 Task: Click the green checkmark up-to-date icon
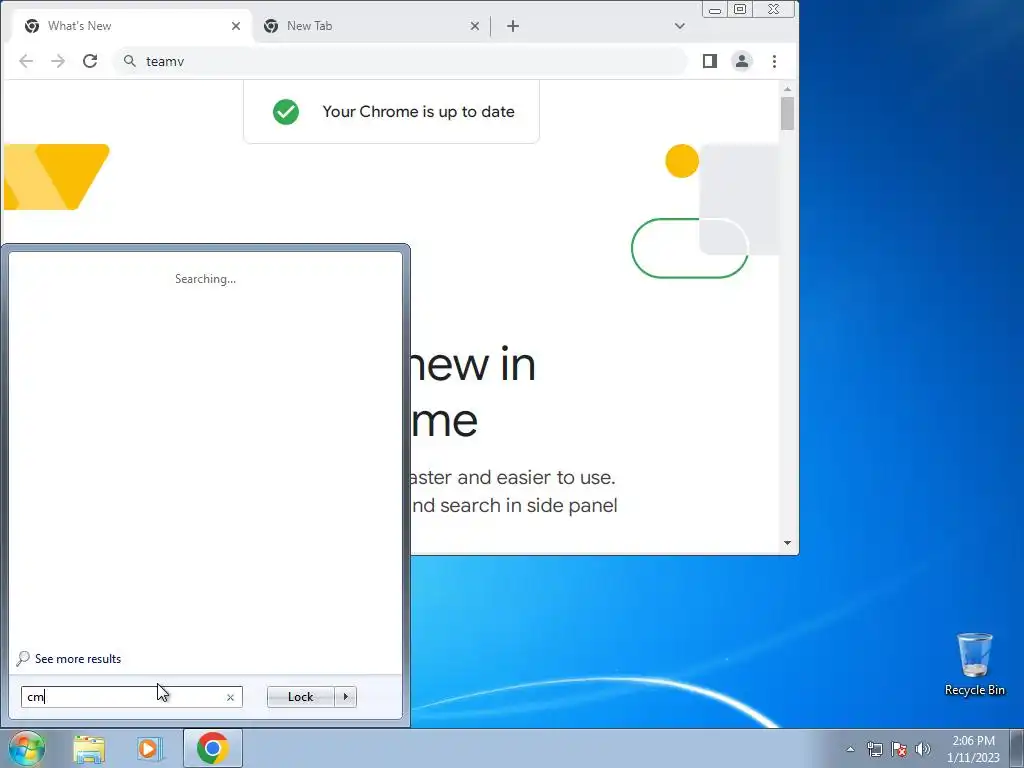pyautogui.click(x=286, y=112)
